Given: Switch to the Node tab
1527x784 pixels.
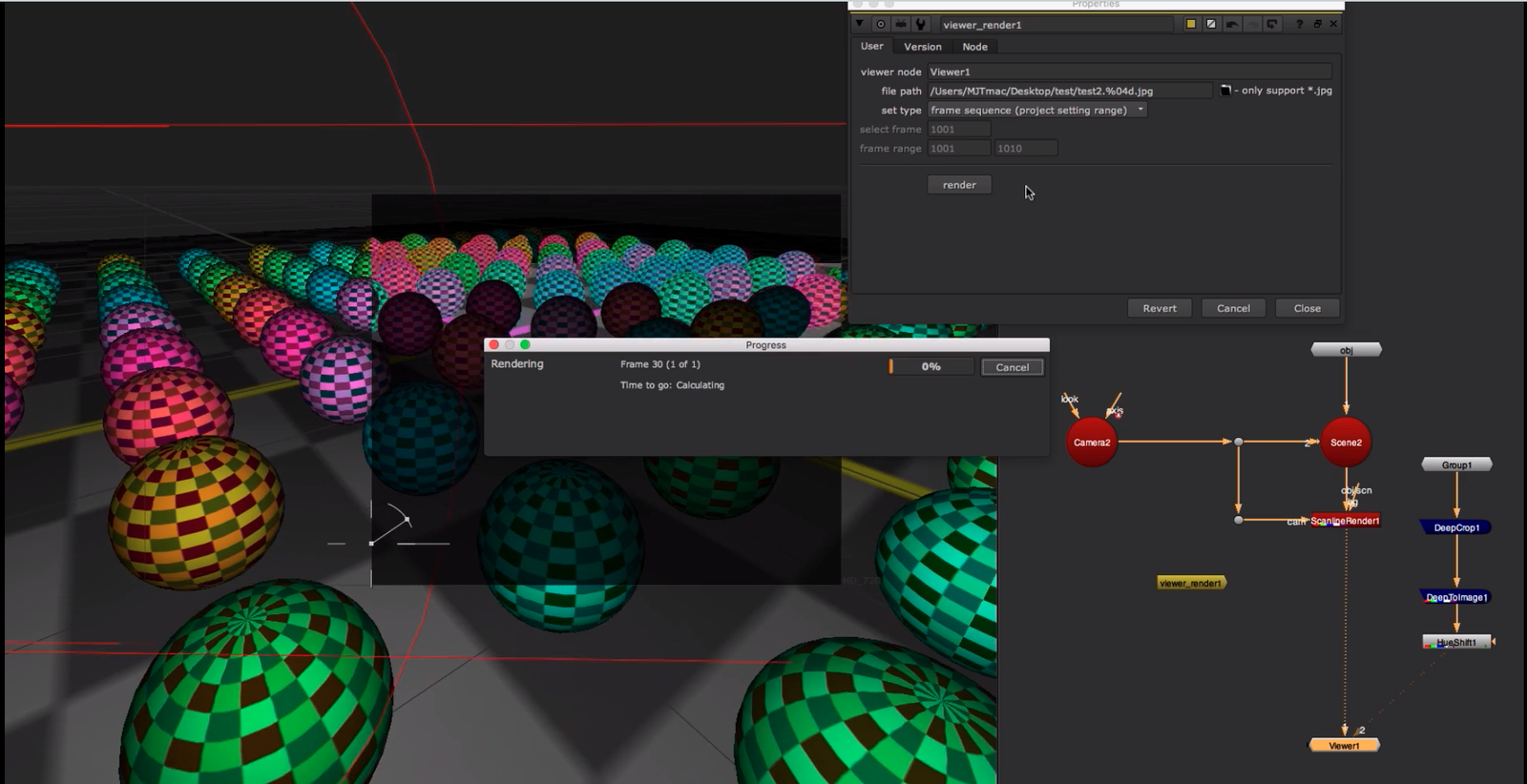Looking at the screenshot, I should pyautogui.click(x=975, y=47).
